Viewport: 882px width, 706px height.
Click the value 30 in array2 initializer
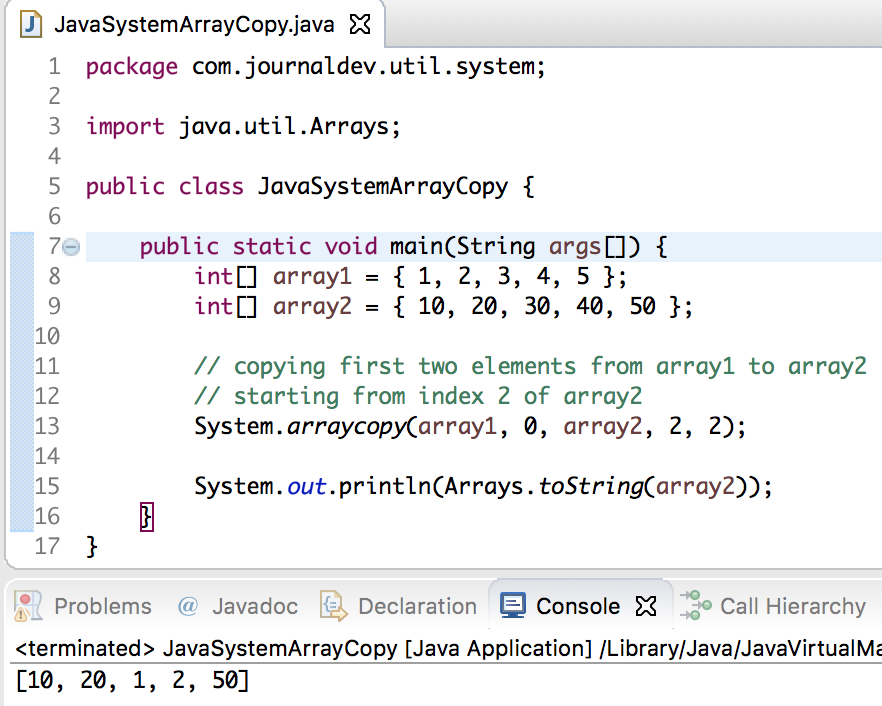537,306
